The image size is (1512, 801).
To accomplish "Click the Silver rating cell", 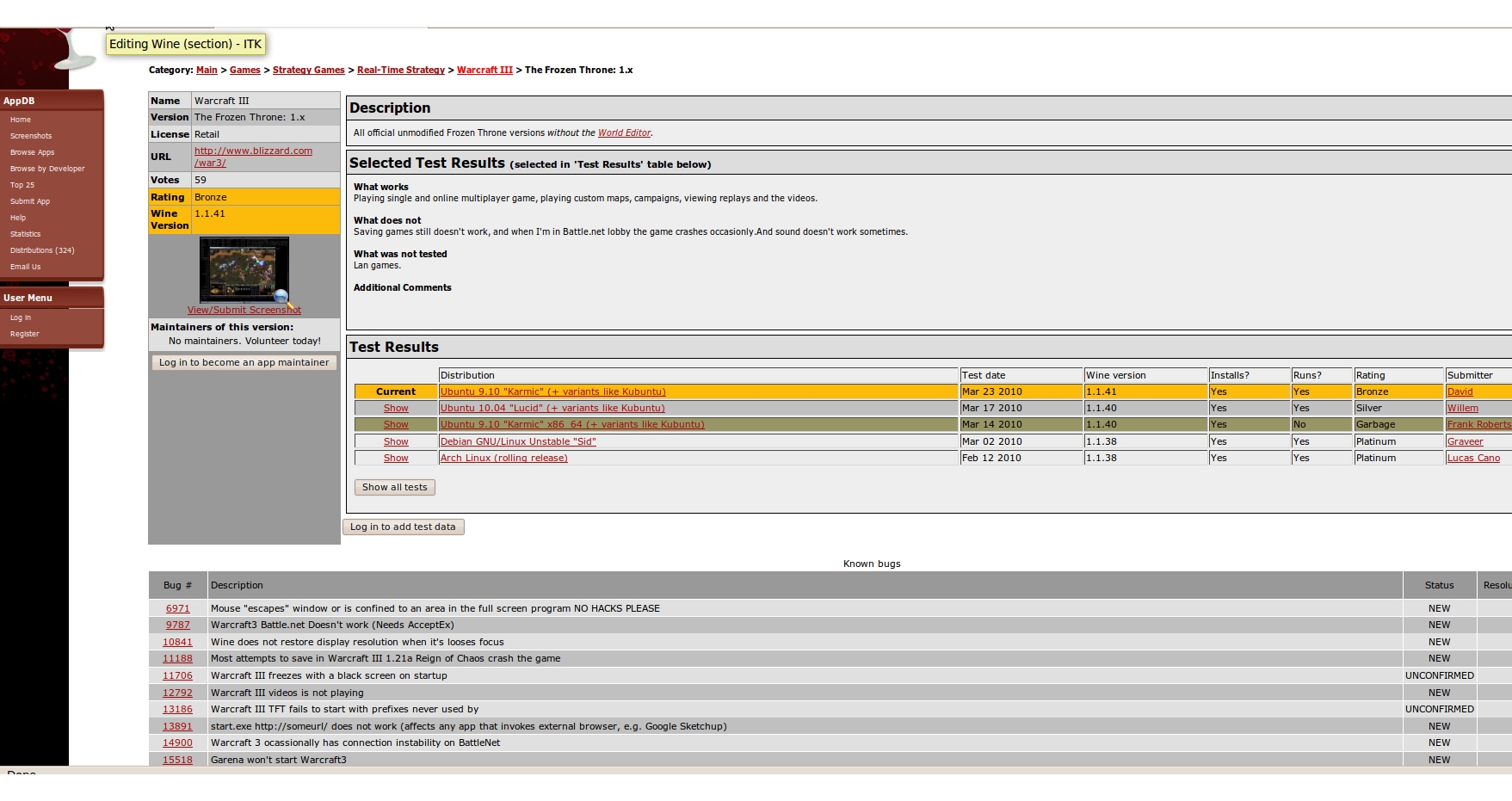I will pos(1398,409).
